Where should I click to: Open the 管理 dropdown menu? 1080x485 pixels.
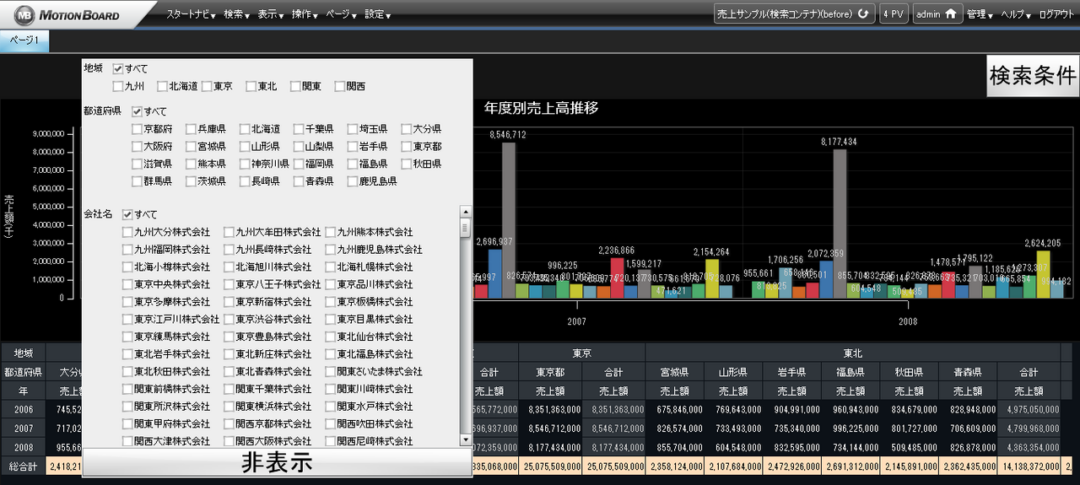(x=979, y=16)
